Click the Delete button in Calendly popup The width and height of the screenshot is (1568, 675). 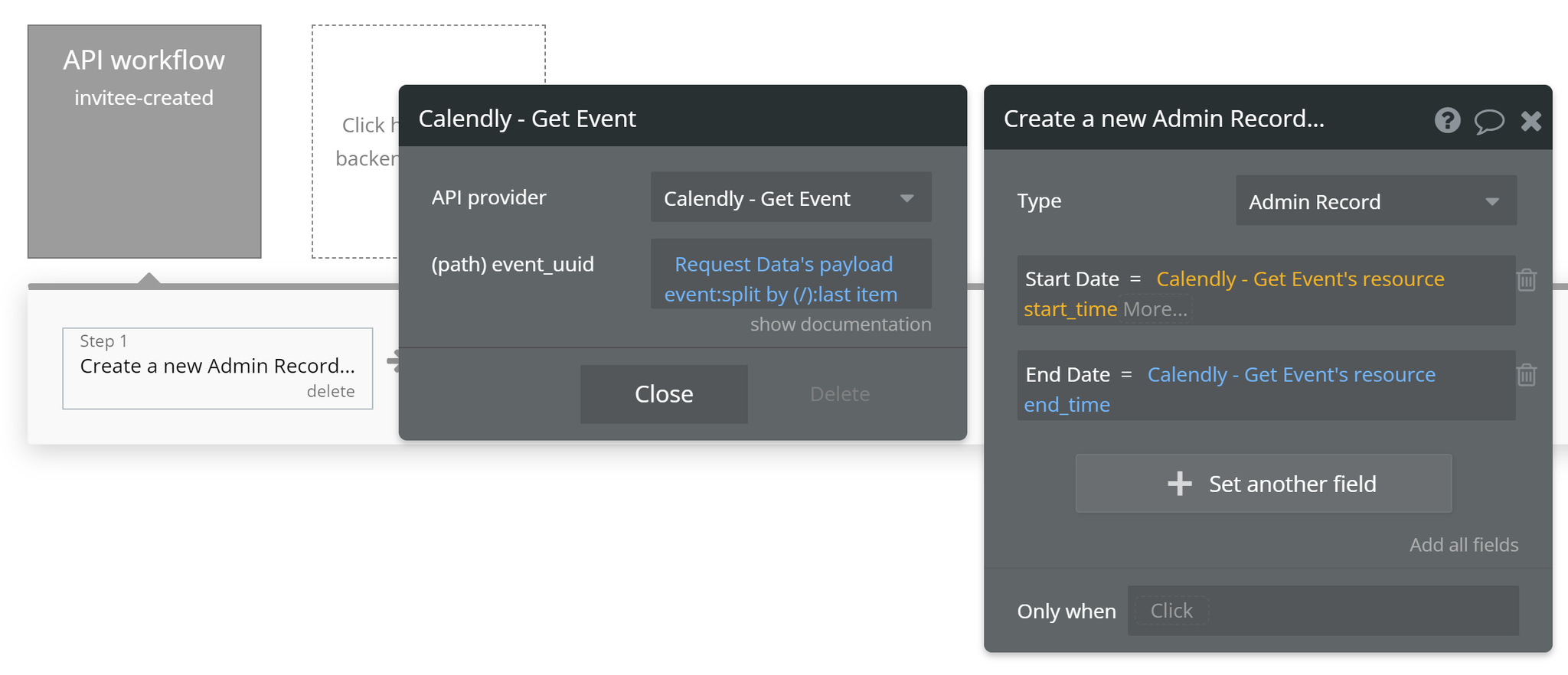click(x=840, y=394)
